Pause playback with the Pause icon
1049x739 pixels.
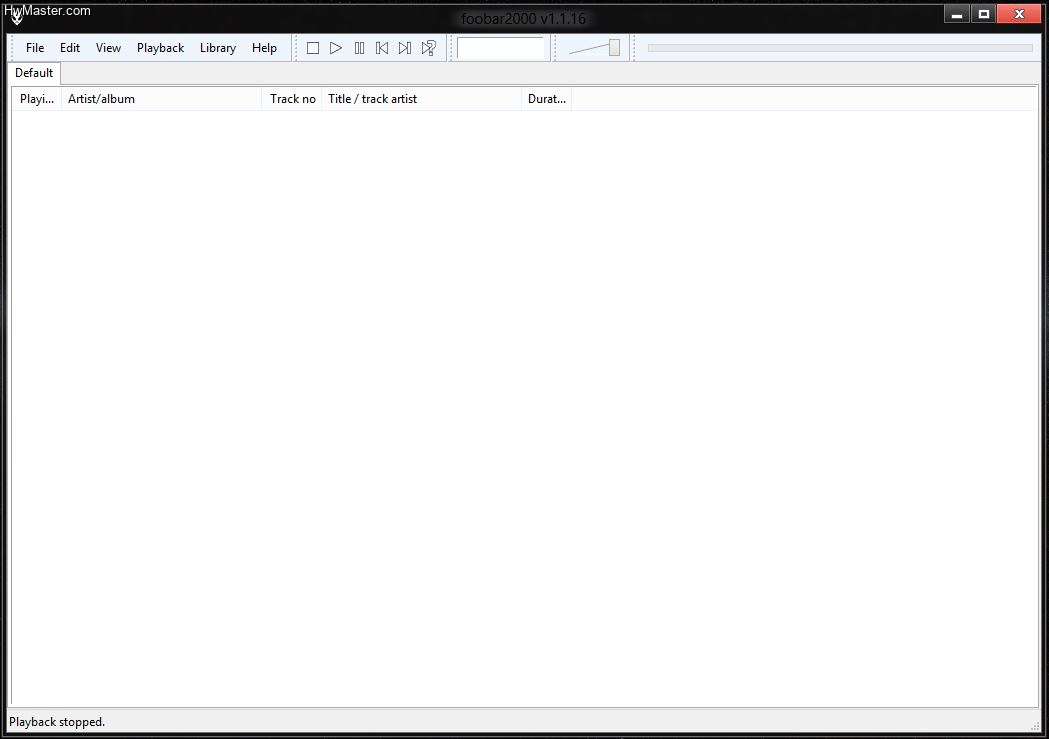click(x=359, y=48)
